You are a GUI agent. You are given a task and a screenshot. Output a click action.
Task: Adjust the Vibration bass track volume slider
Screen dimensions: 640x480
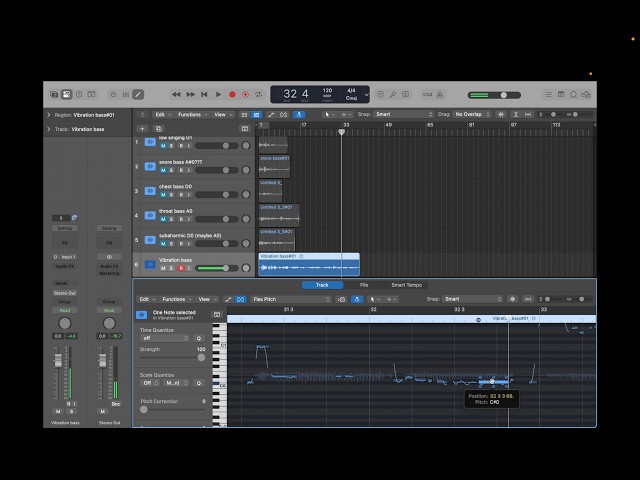[x=217, y=268]
